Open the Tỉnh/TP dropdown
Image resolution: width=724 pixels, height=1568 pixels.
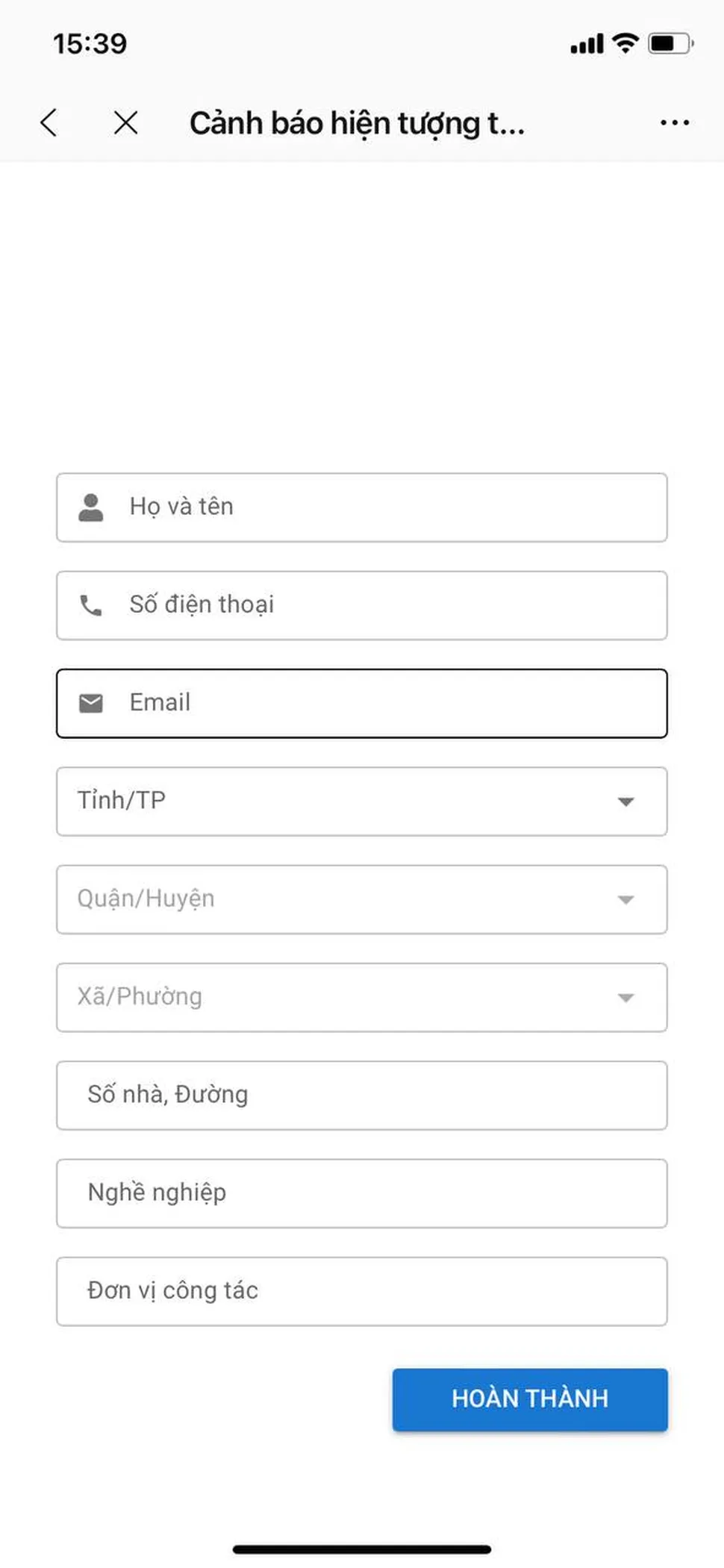(x=625, y=802)
